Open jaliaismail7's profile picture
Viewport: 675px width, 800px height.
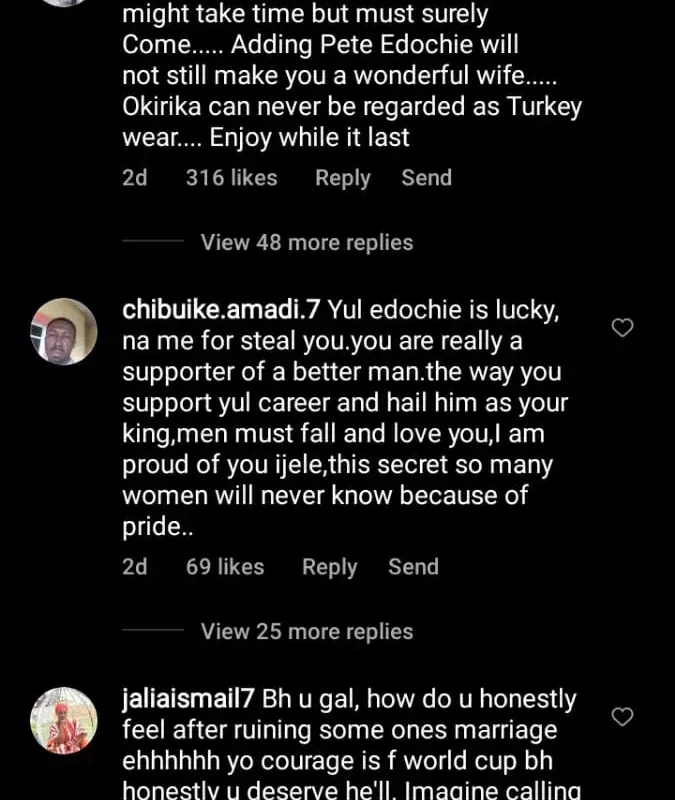[x=64, y=720]
